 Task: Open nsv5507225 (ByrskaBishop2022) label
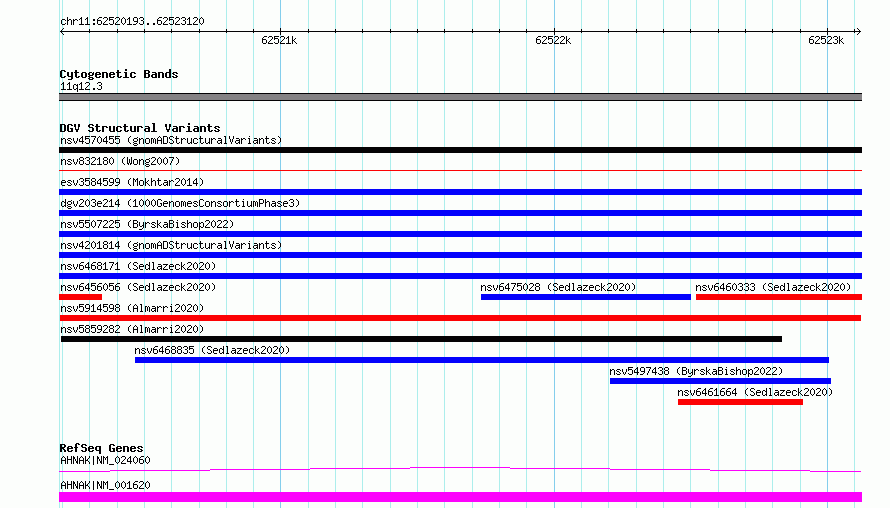tap(147, 224)
